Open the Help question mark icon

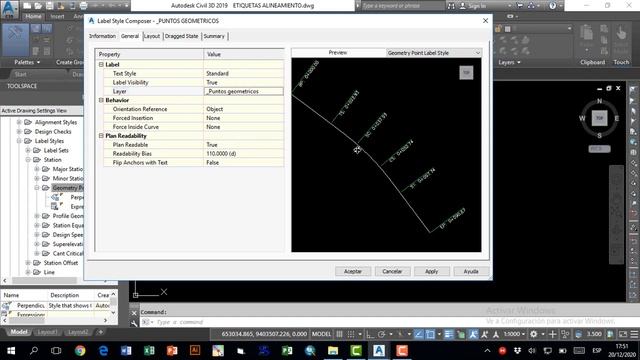click(552, 6)
